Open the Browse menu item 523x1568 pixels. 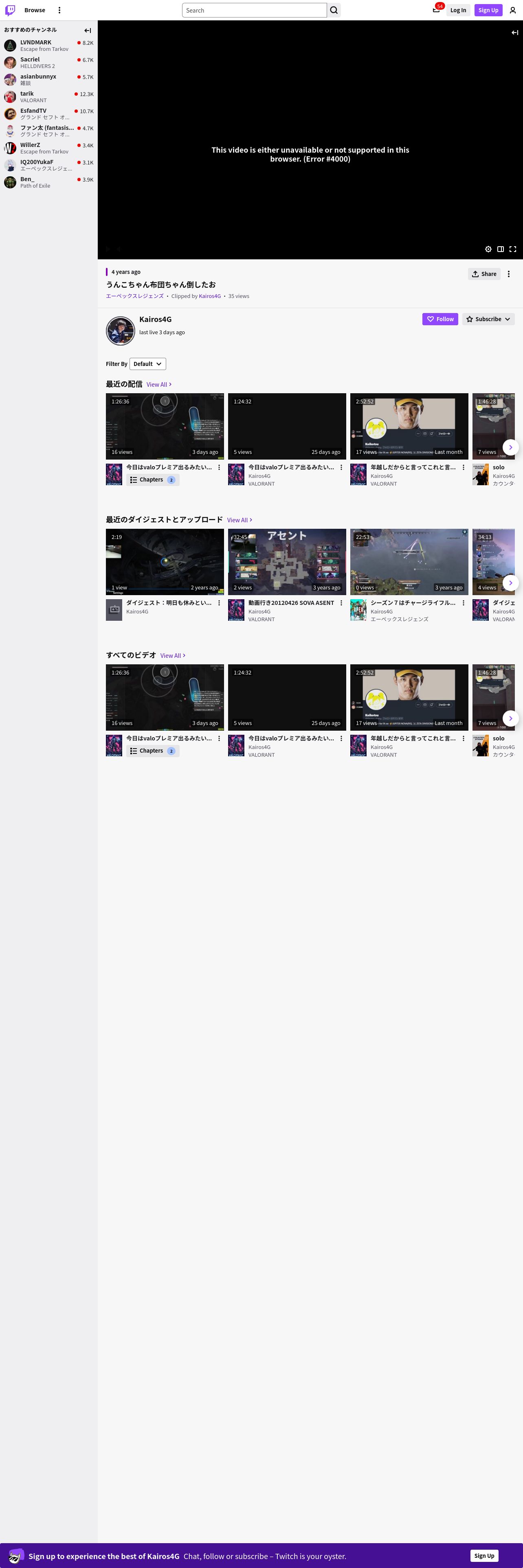pyautogui.click(x=35, y=10)
